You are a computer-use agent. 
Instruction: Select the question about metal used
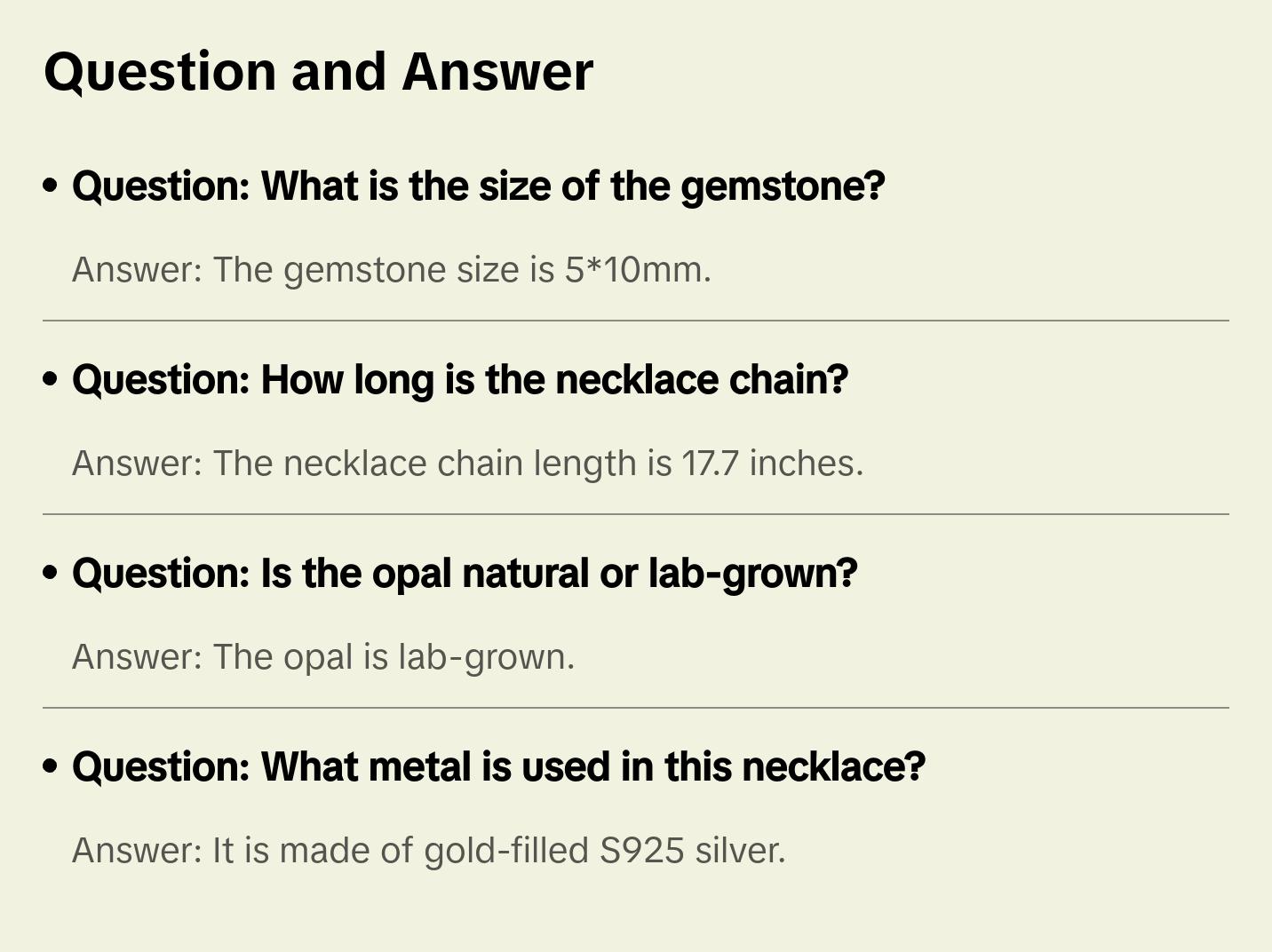498,767
